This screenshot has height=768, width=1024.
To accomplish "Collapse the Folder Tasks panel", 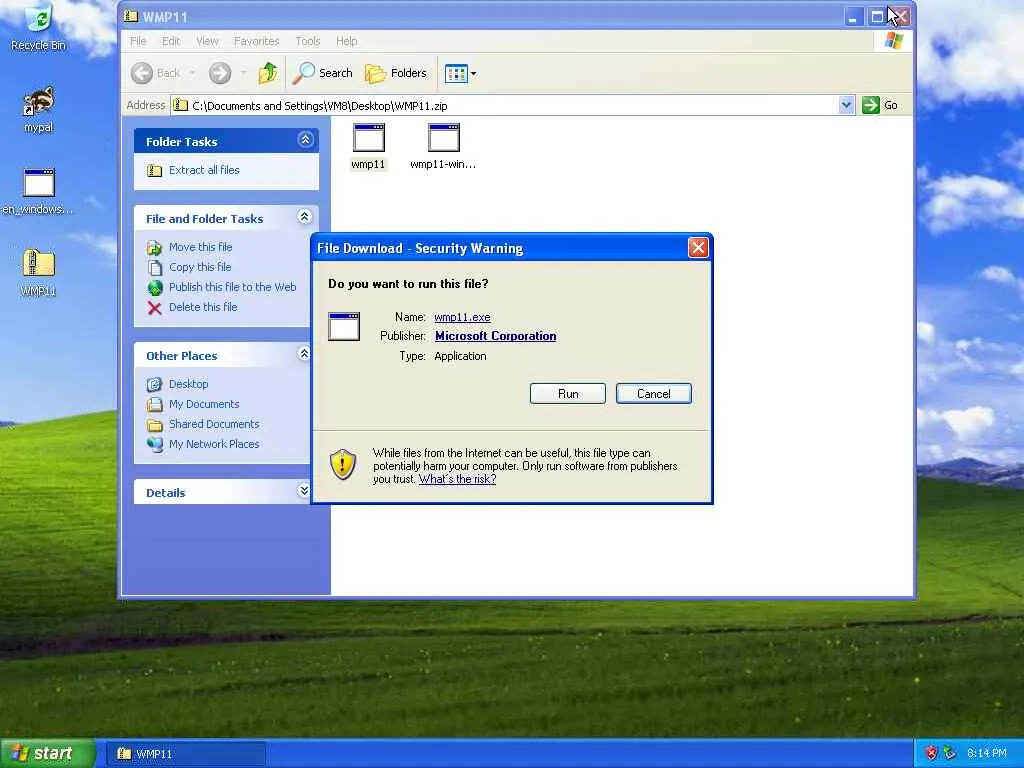I will pos(305,139).
